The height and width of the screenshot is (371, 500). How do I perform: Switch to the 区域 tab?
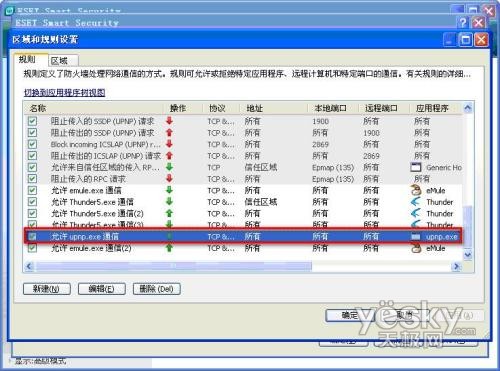click(x=63, y=61)
